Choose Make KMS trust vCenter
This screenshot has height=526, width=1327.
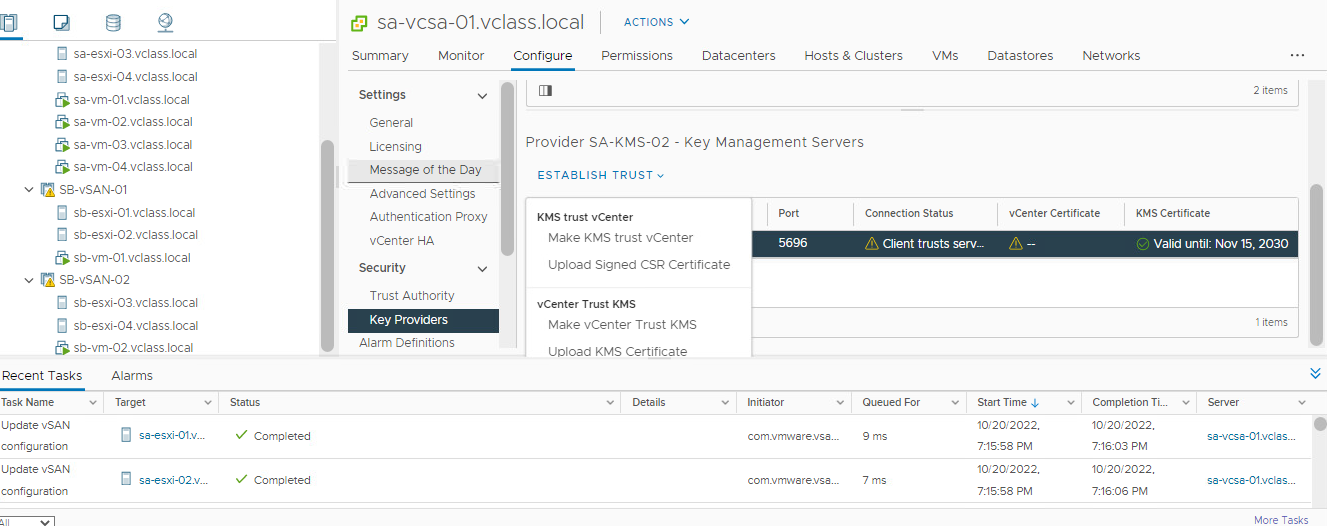tap(620, 238)
